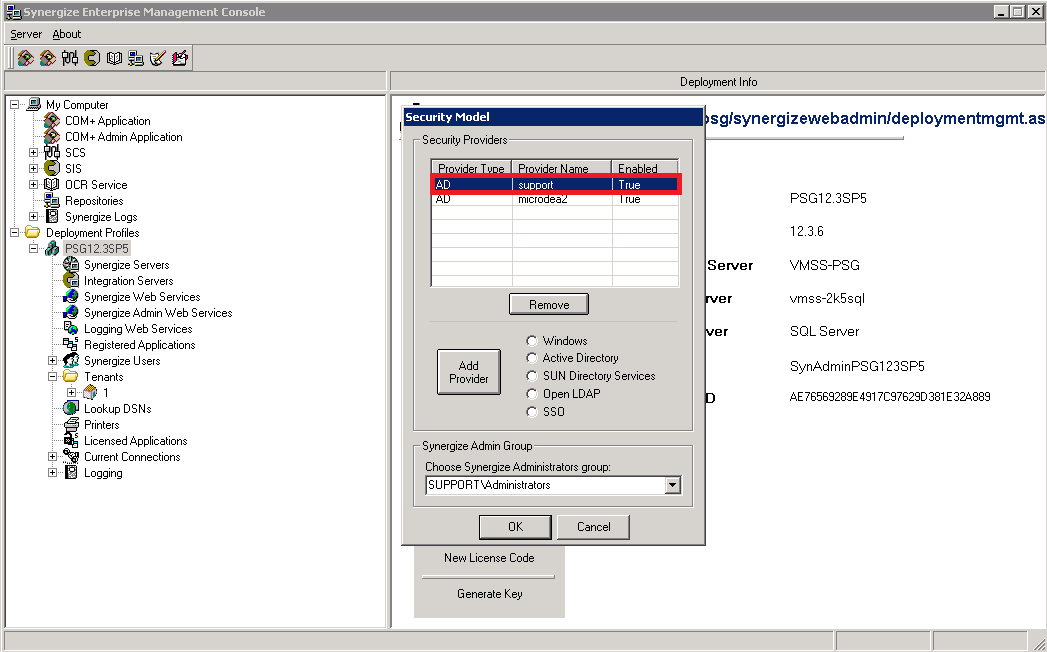This screenshot has height=652, width=1047.
Task: Click the Remove provider button
Action: (x=549, y=304)
